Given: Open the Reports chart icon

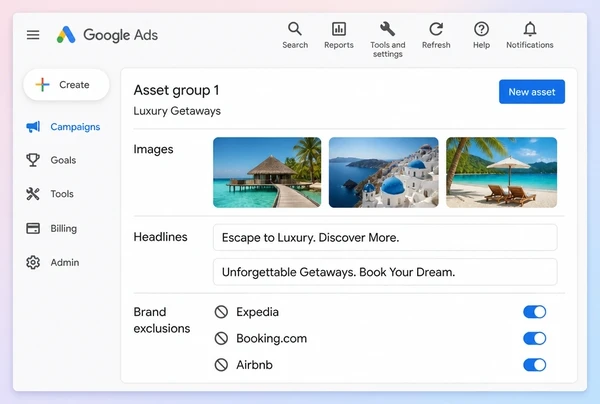Looking at the screenshot, I should (339, 29).
